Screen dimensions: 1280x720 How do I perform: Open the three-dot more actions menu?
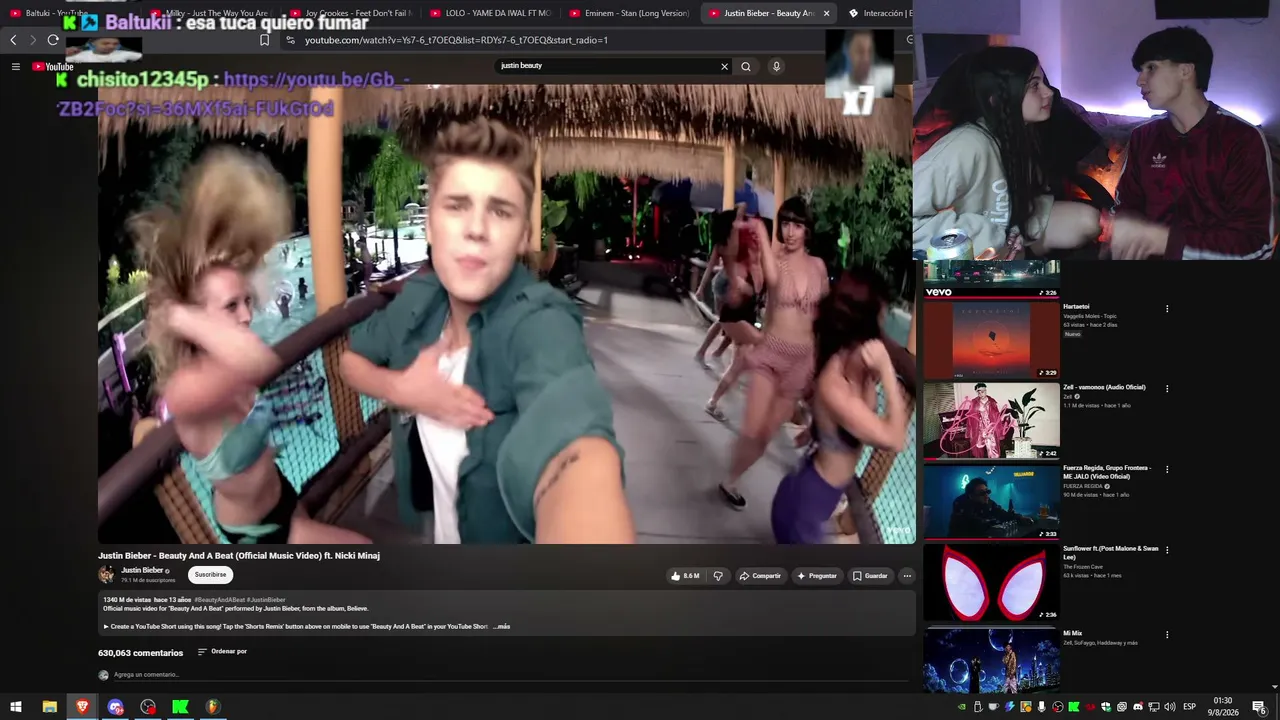coord(907,576)
